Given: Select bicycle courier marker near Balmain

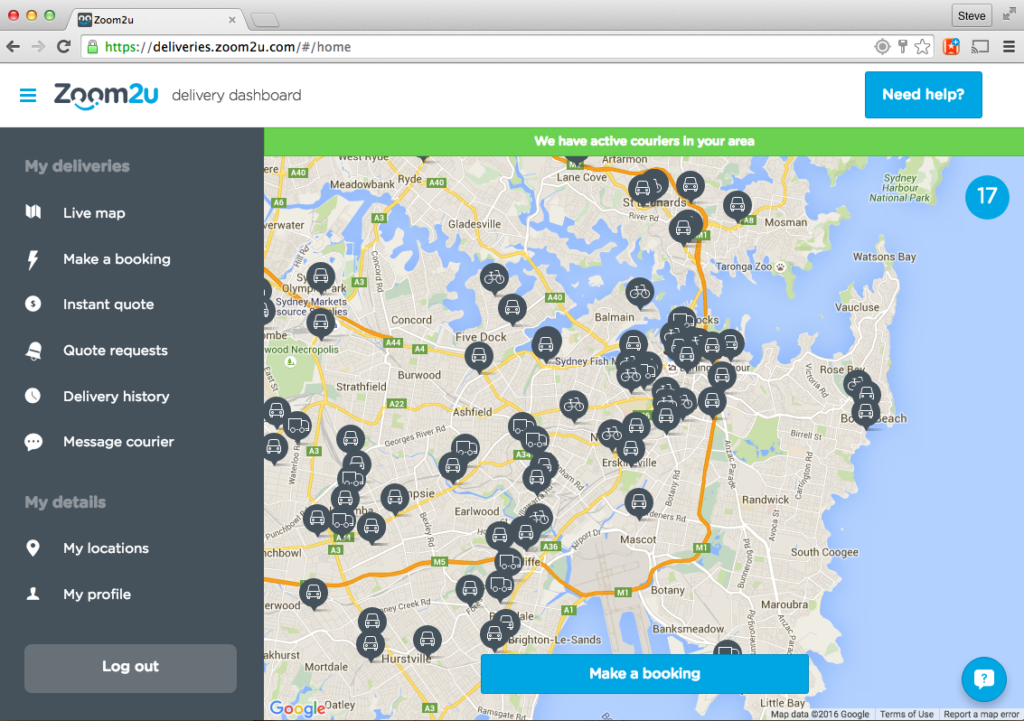Looking at the screenshot, I should pos(639,293).
